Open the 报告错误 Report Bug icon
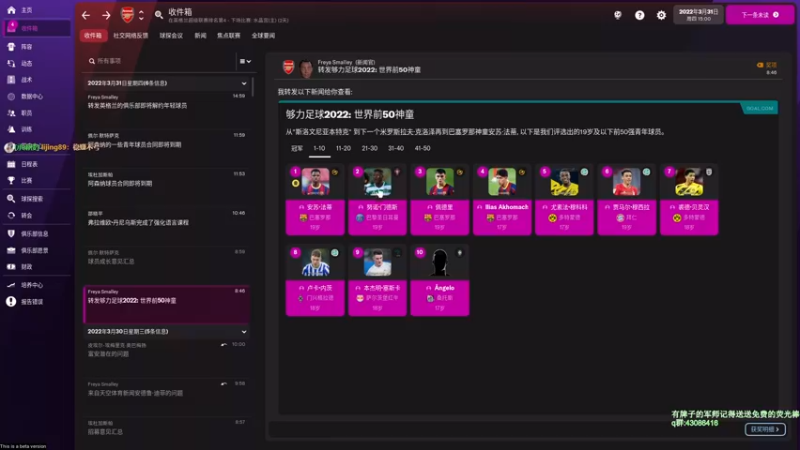 point(11,302)
